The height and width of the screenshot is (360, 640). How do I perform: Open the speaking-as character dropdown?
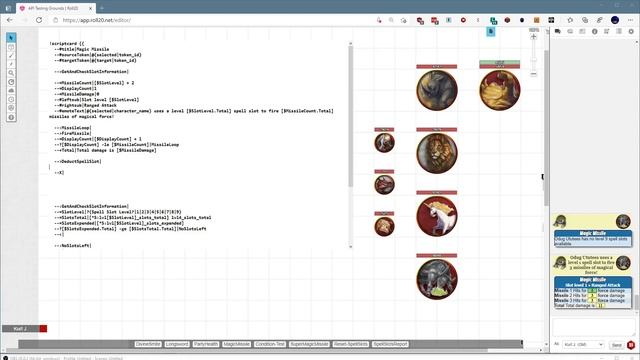583,345
